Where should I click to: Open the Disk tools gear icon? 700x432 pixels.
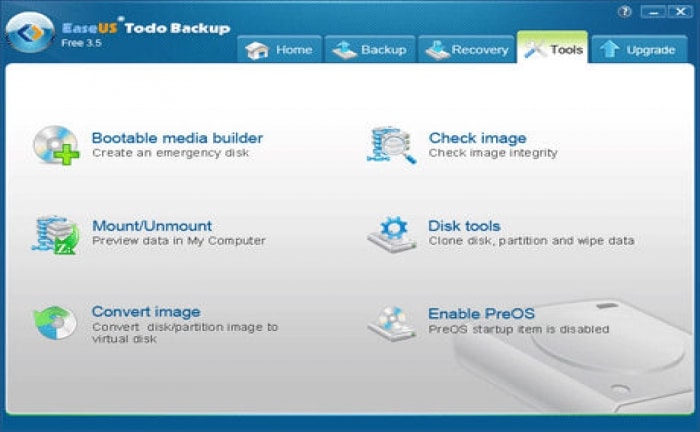pyautogui.click(x=392, y=235)
